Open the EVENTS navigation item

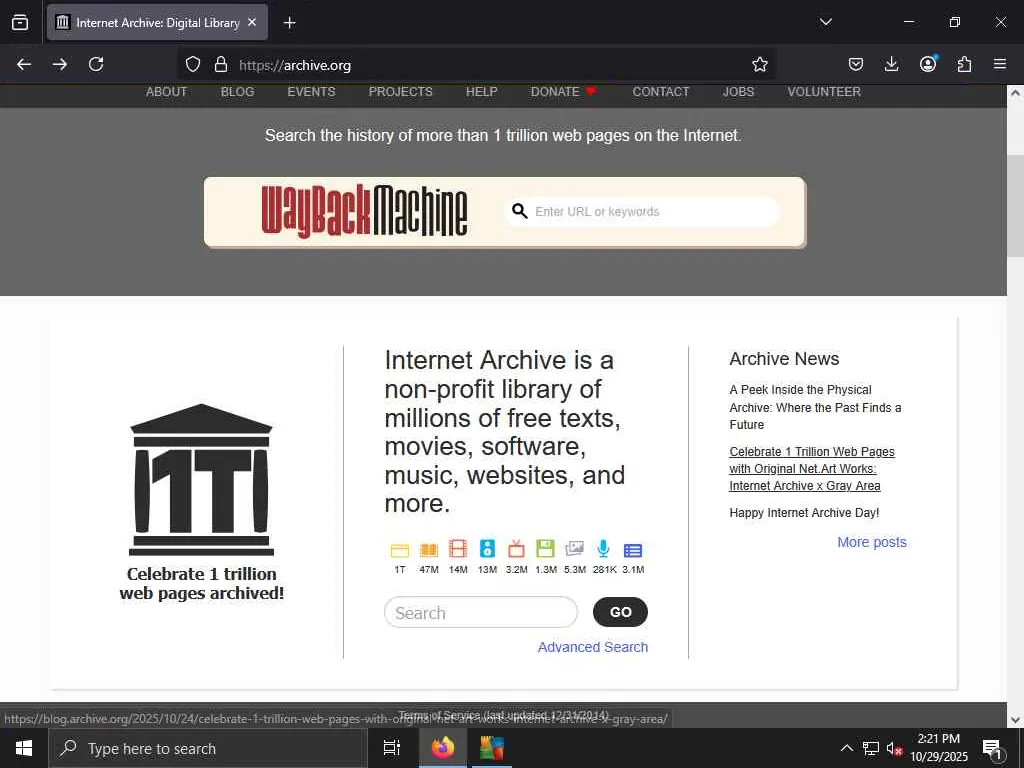click(x=311, y=92)
